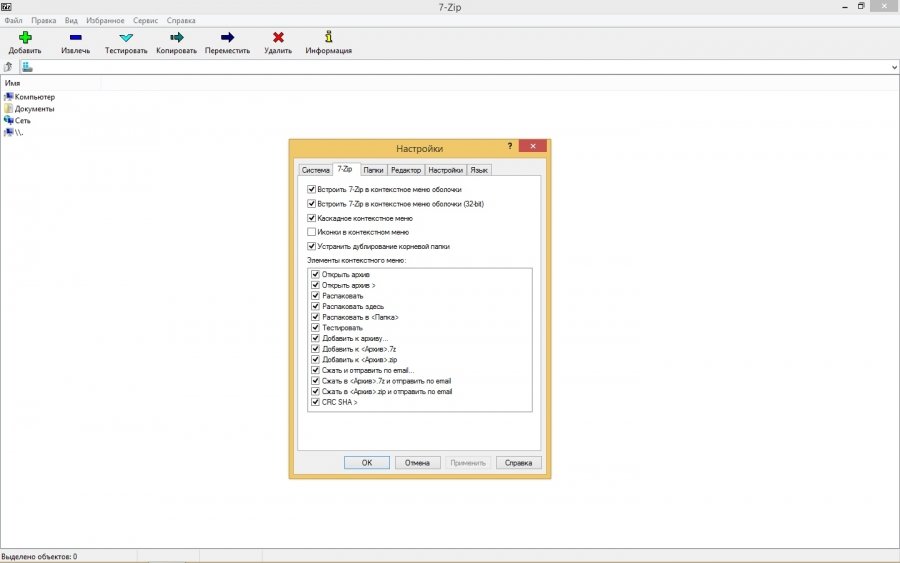Image resolution: width=900 pixels, height=563 pixels.
Task: Toggle the 32-bit shell context menu checkbox
Action: tap(312, 203)
